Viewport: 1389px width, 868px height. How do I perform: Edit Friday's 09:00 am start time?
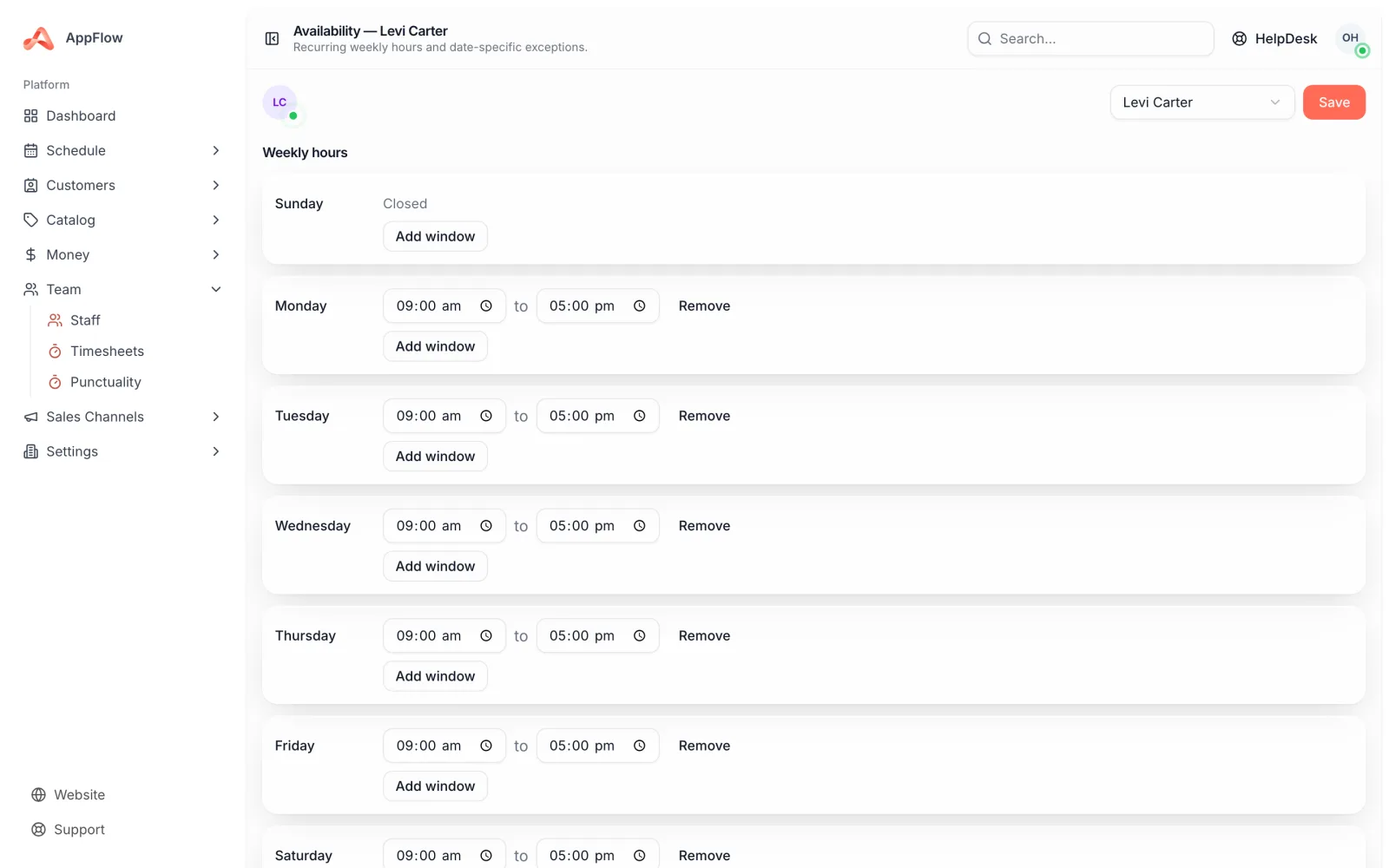pos(444,746)
